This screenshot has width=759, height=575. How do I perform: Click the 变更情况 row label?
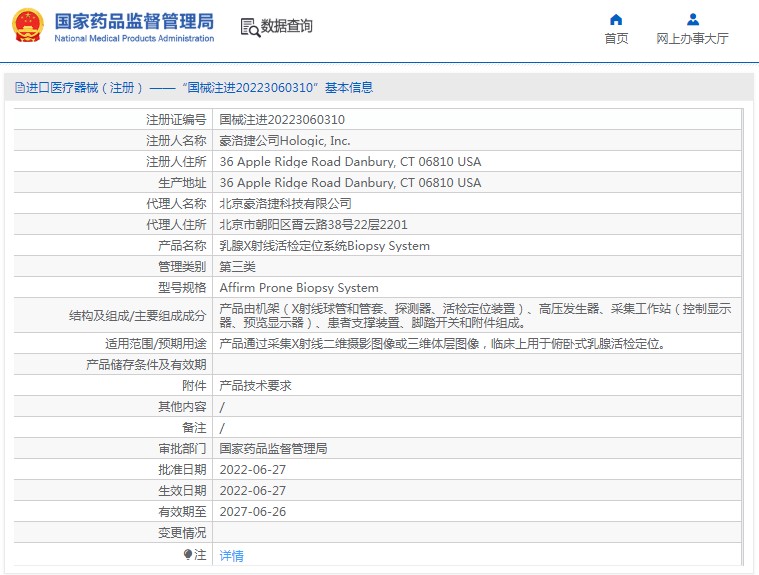click(x=182, y=533)
